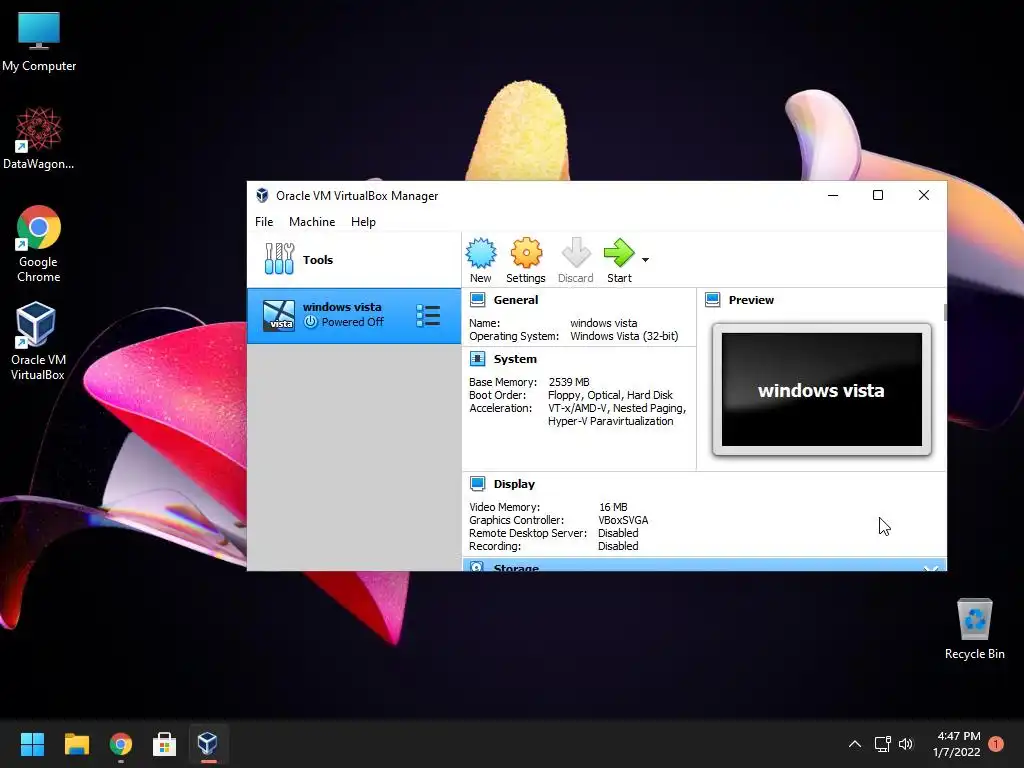Click the volume speaker tray icon
This screenshot has height=768, width=1024.
click(x=906, y=744)
